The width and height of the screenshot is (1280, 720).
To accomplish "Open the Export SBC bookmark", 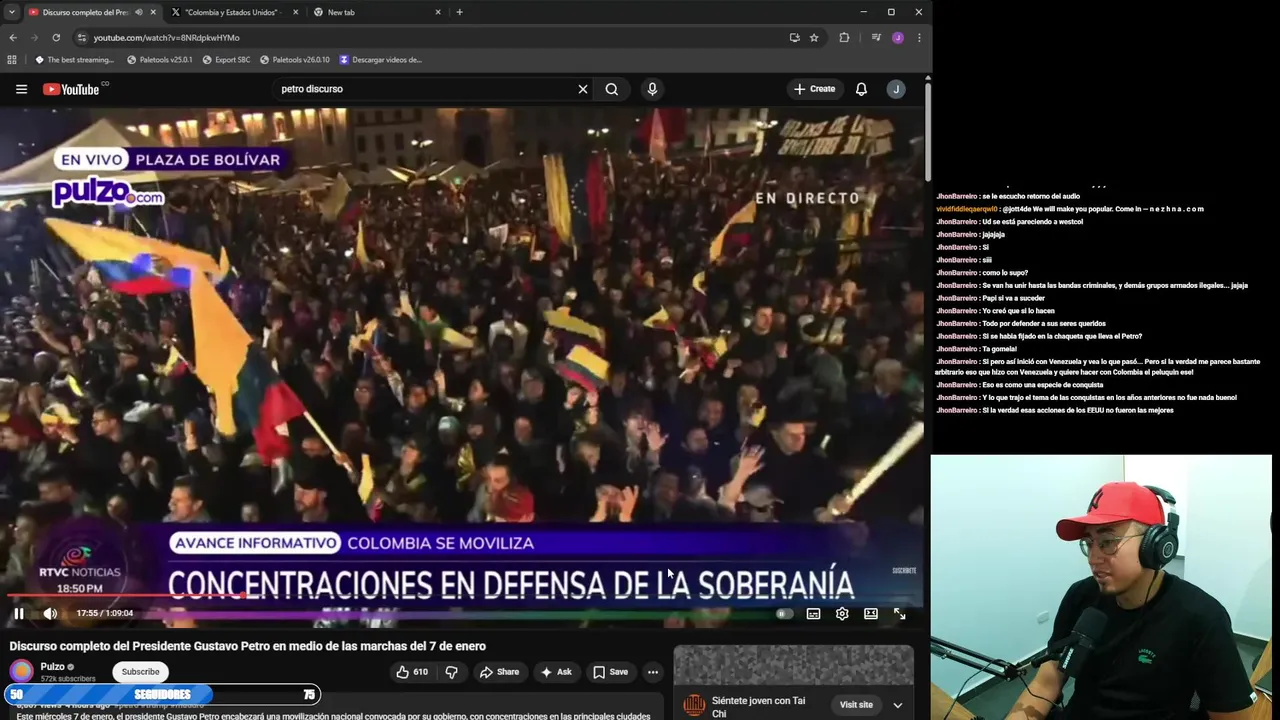I will (226, 59).
